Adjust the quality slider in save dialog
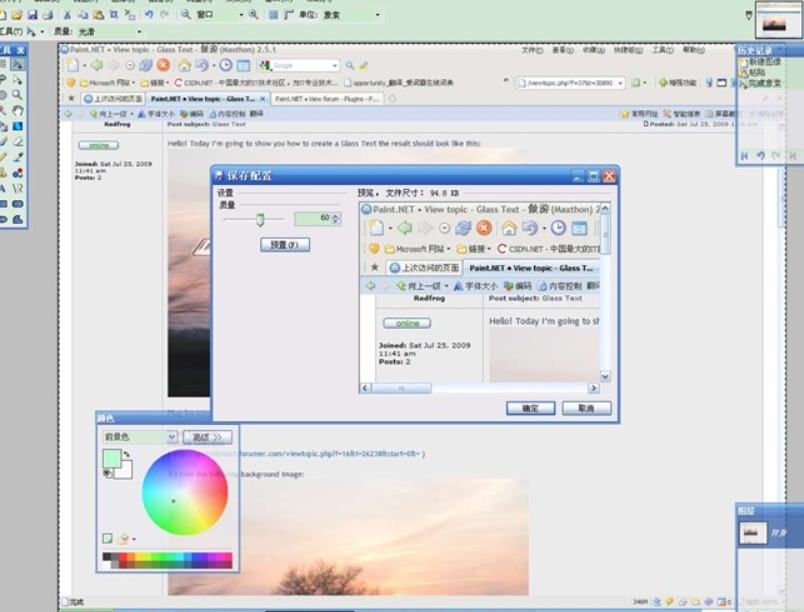Image resolution: width=804 pixels, height=612 pixels. (x=260, y=219)
